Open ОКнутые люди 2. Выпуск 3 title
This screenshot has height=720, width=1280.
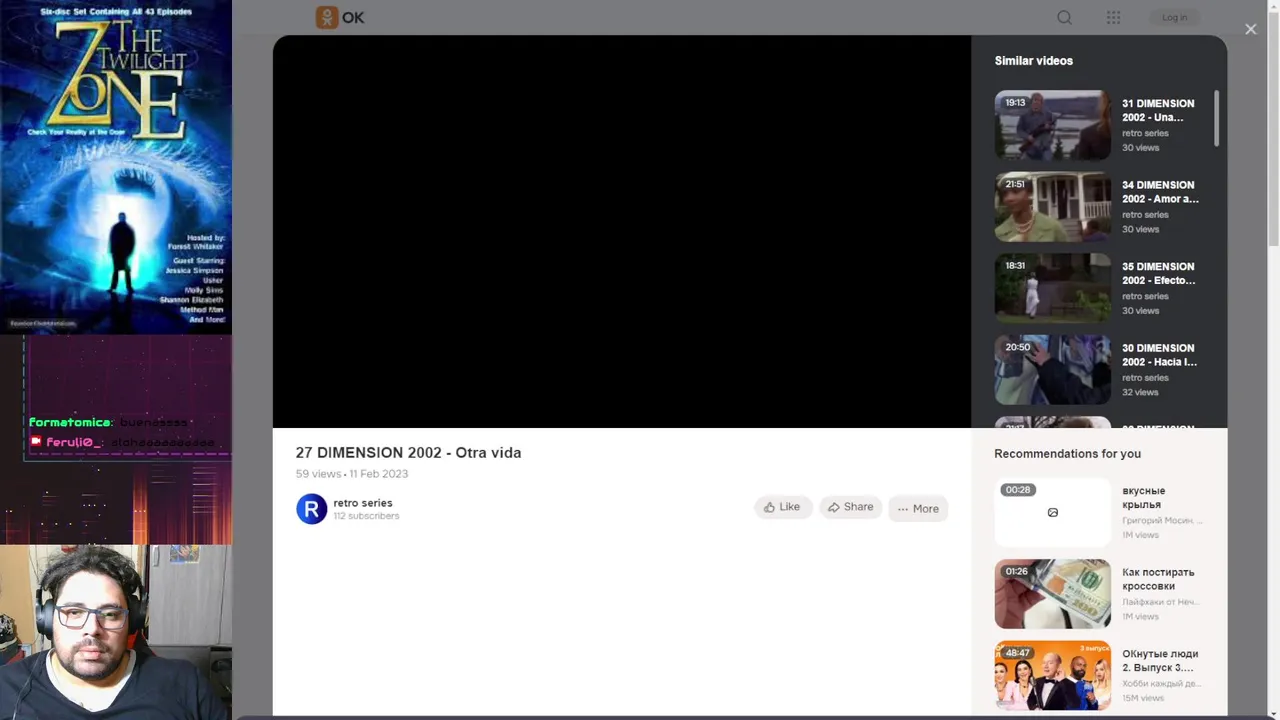1160,660
